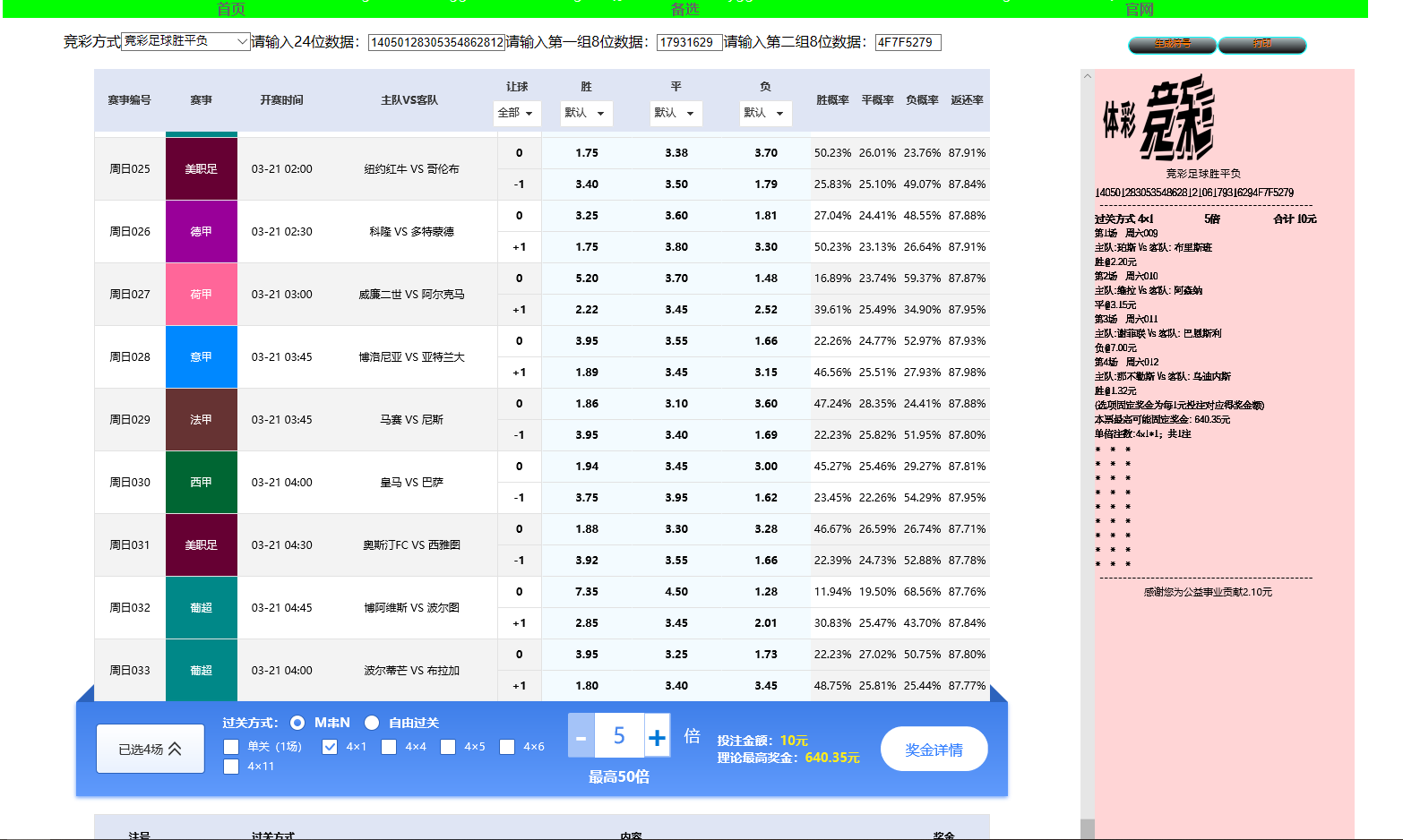Click the ticket panel scrollbar thumb
The height and width of the screenshot is (840, 1403).
pos(1088,829)
